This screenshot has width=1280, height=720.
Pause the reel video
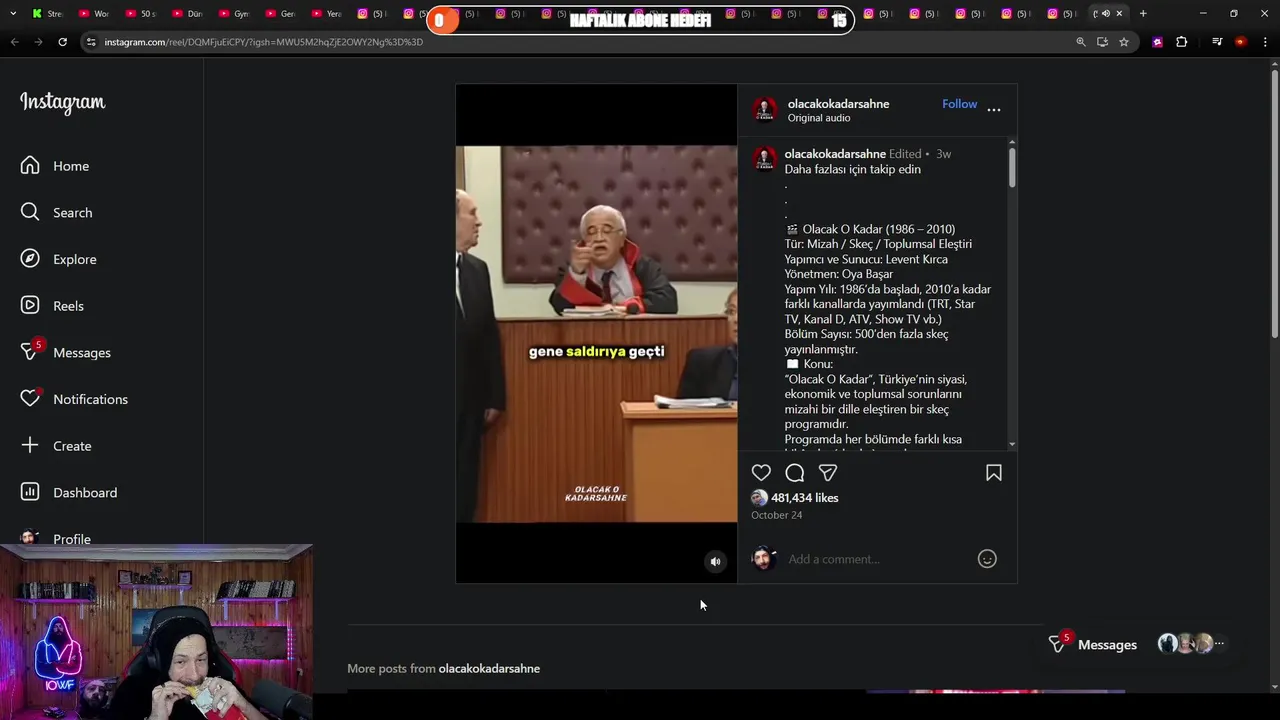[x=596, y=334]
